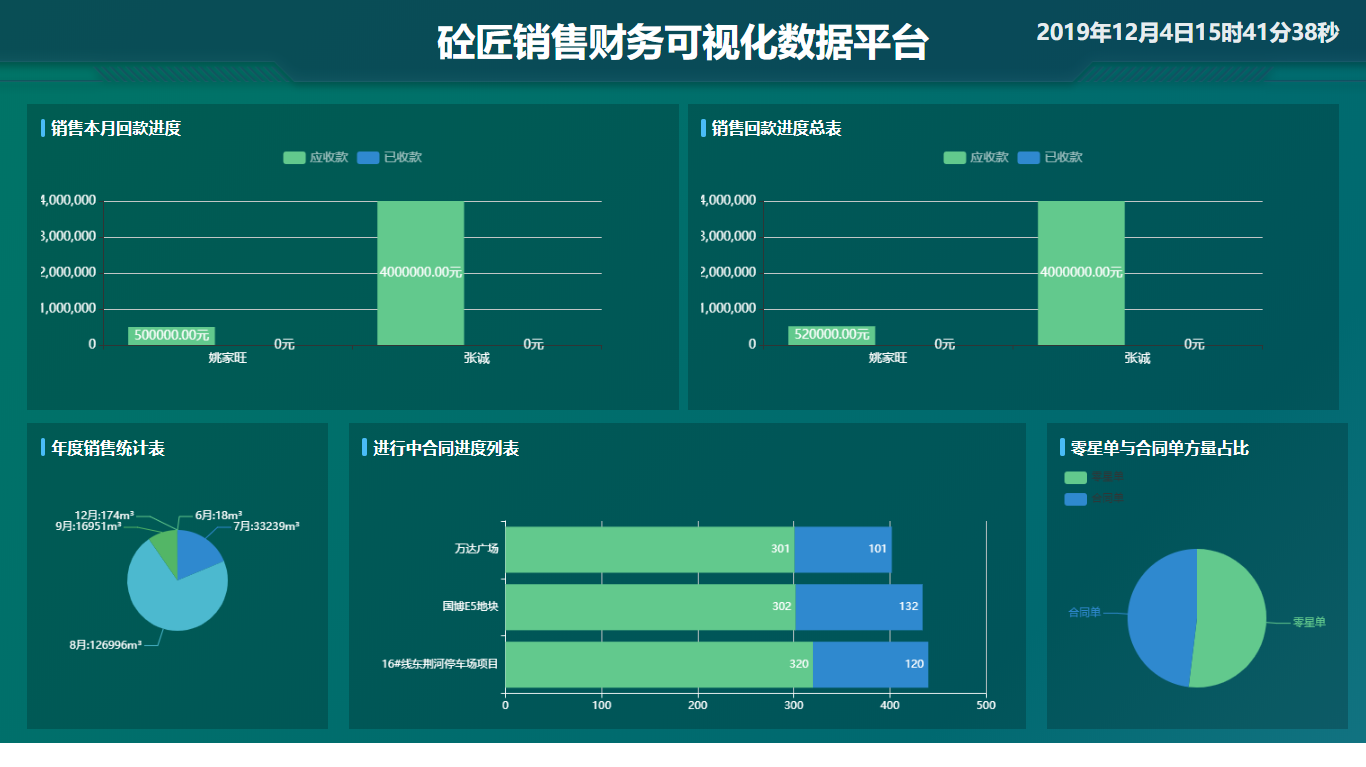Click the 7月:33239m³ pie label

pyautogui.click(x=267, y=526)
